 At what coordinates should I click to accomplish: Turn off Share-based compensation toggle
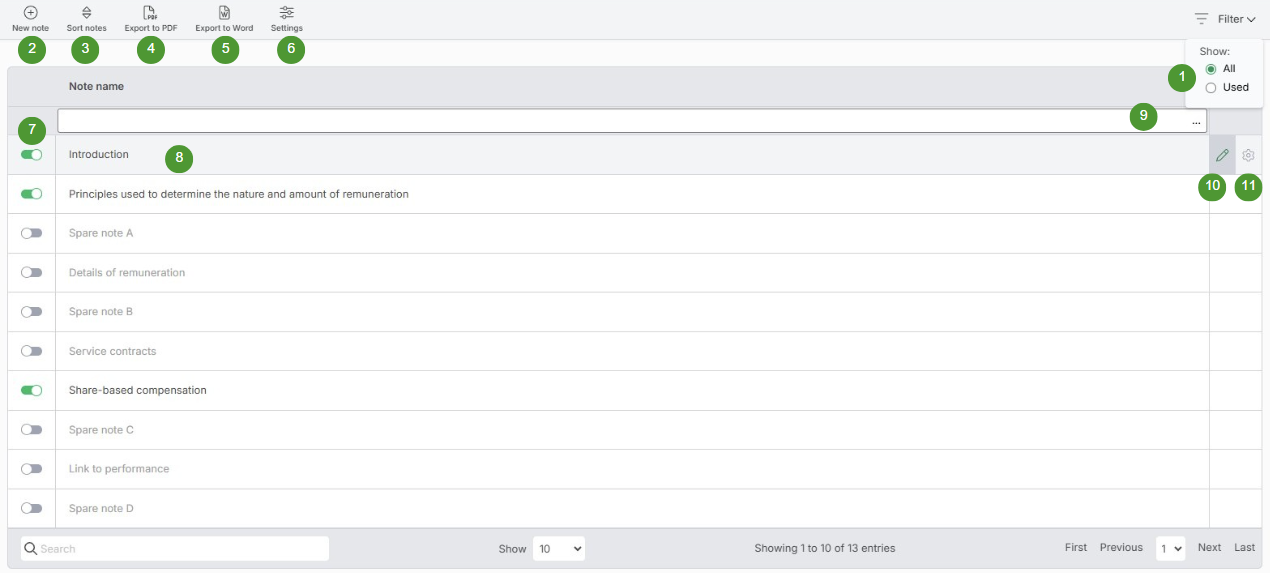coord(32,390)
